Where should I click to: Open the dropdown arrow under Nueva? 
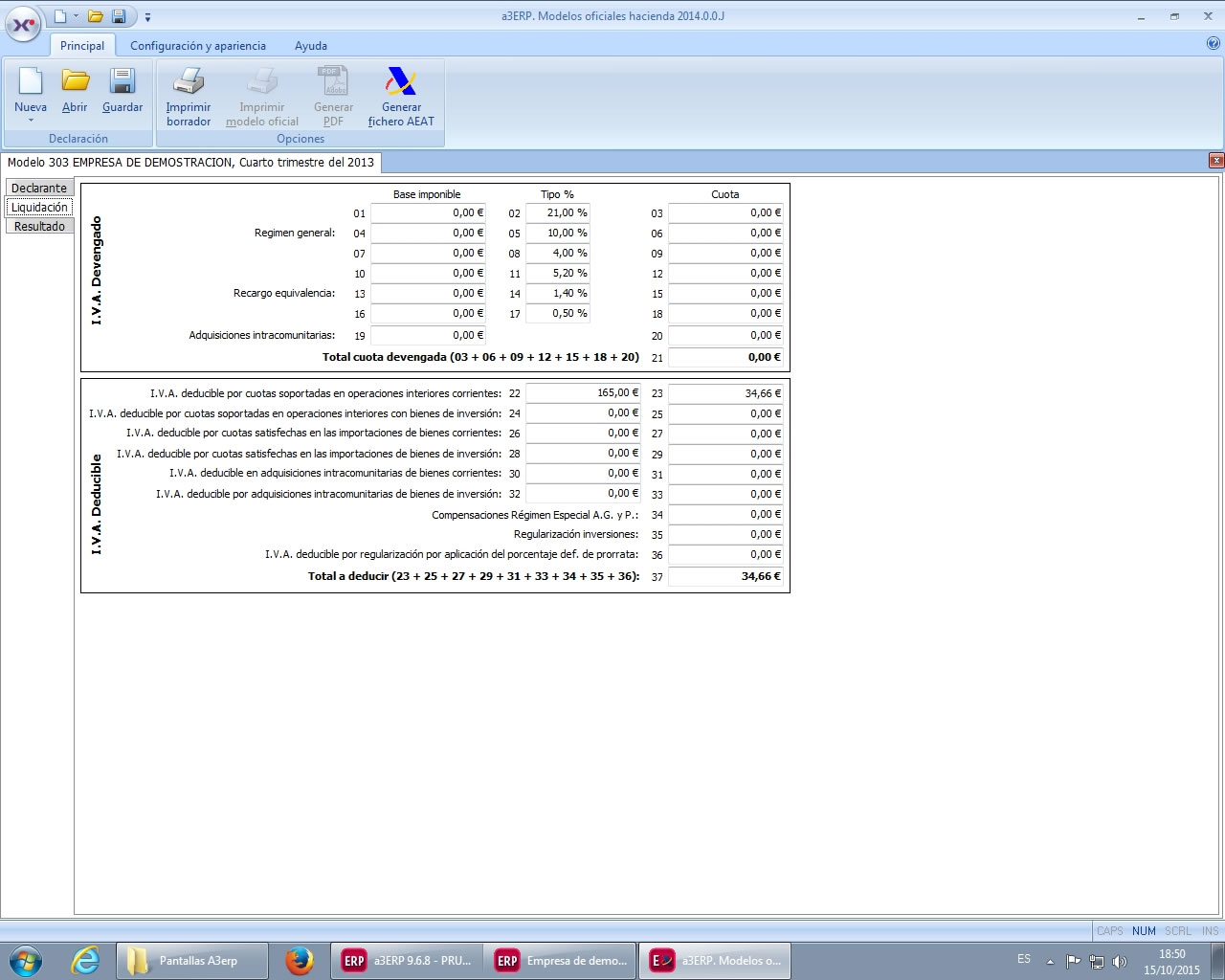[31, 121]
